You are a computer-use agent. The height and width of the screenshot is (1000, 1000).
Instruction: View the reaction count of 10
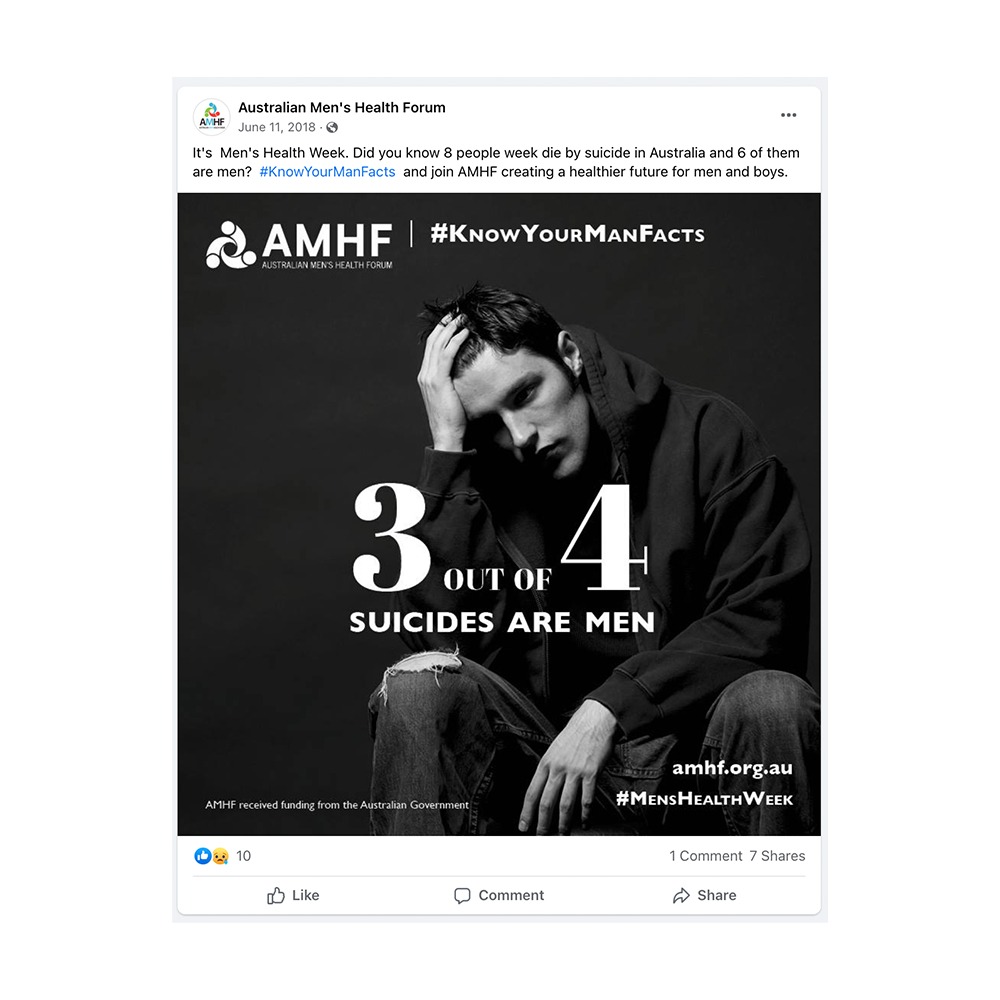coord(243,856)
